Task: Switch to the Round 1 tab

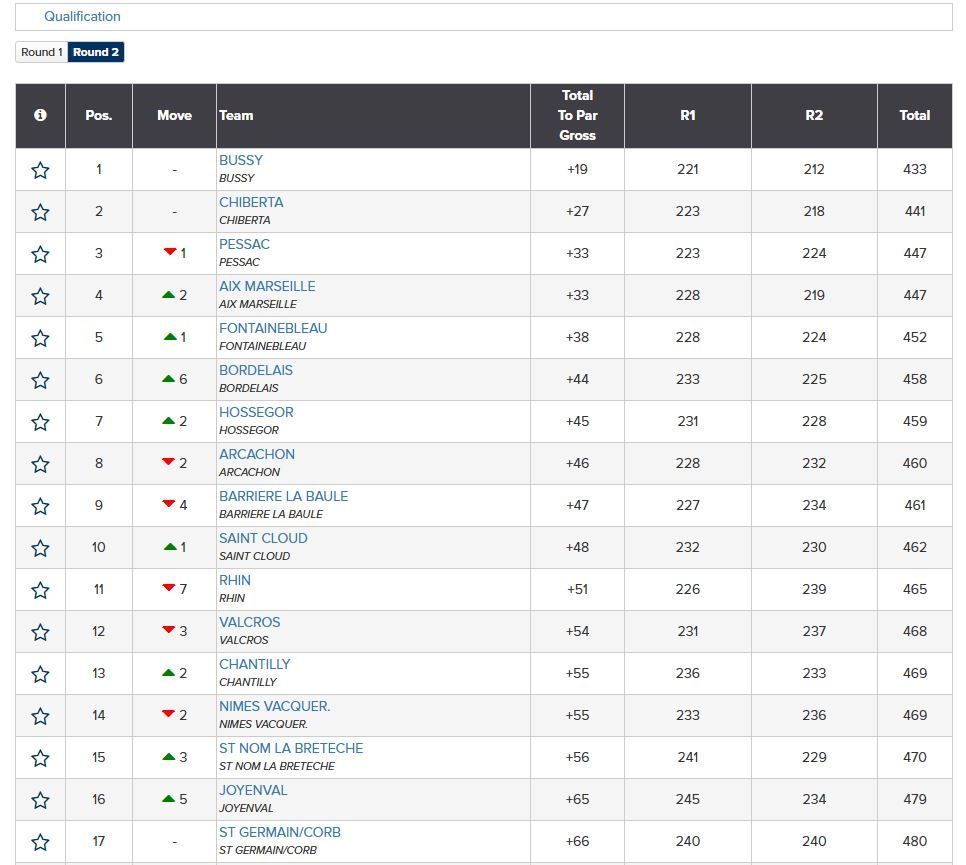Action: (x=42, y=52)
